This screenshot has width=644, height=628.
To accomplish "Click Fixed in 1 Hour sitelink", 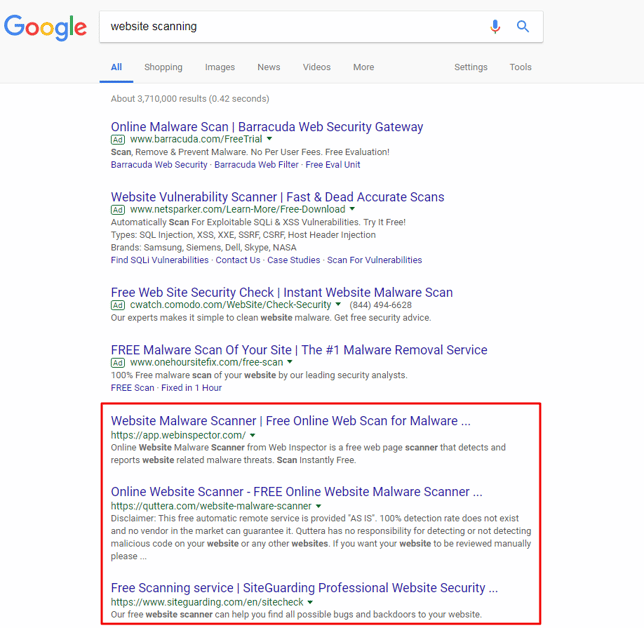I will 191,388.
